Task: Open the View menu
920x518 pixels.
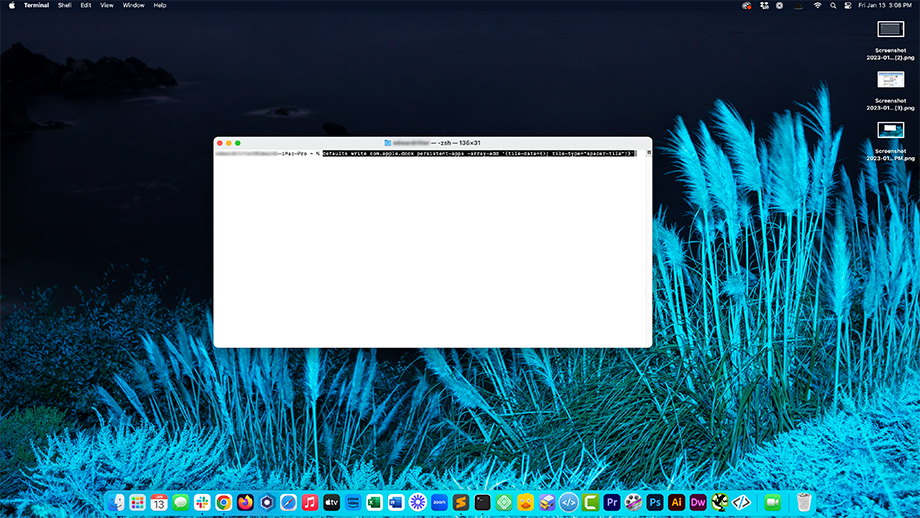Action: [x=107, y=5]
